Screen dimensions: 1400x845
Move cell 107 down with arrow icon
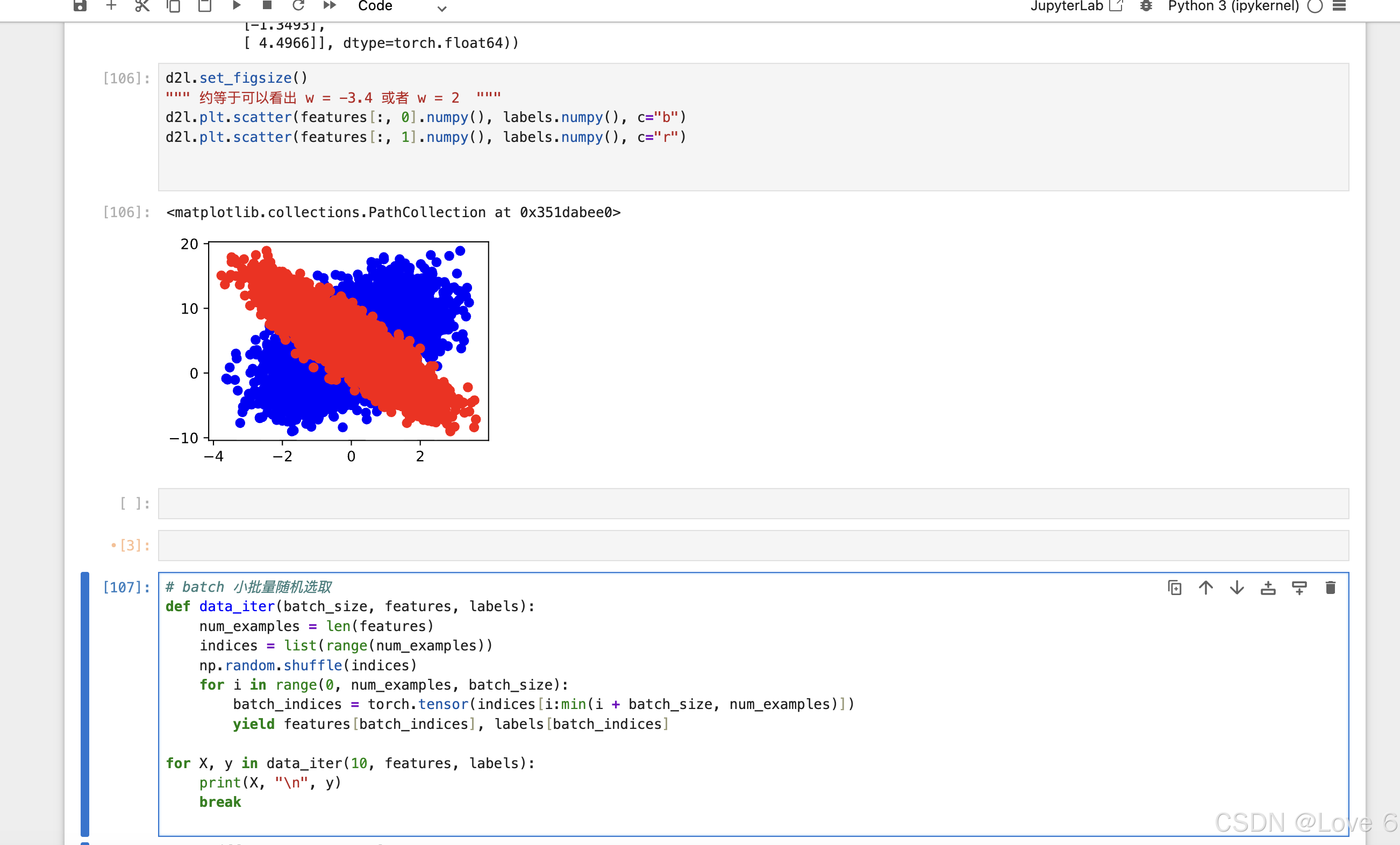click(x=1237, y=588)
